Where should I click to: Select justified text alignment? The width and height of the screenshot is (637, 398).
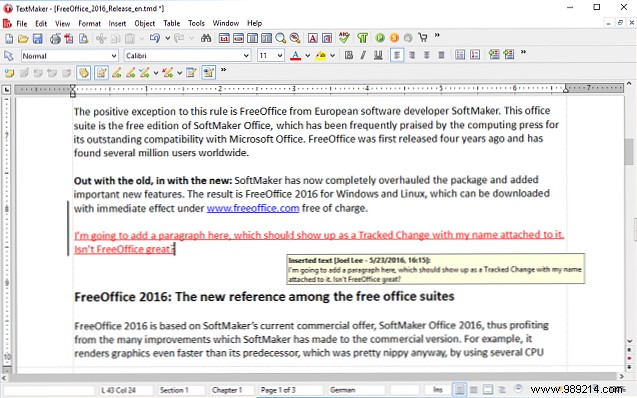point(442,55)
